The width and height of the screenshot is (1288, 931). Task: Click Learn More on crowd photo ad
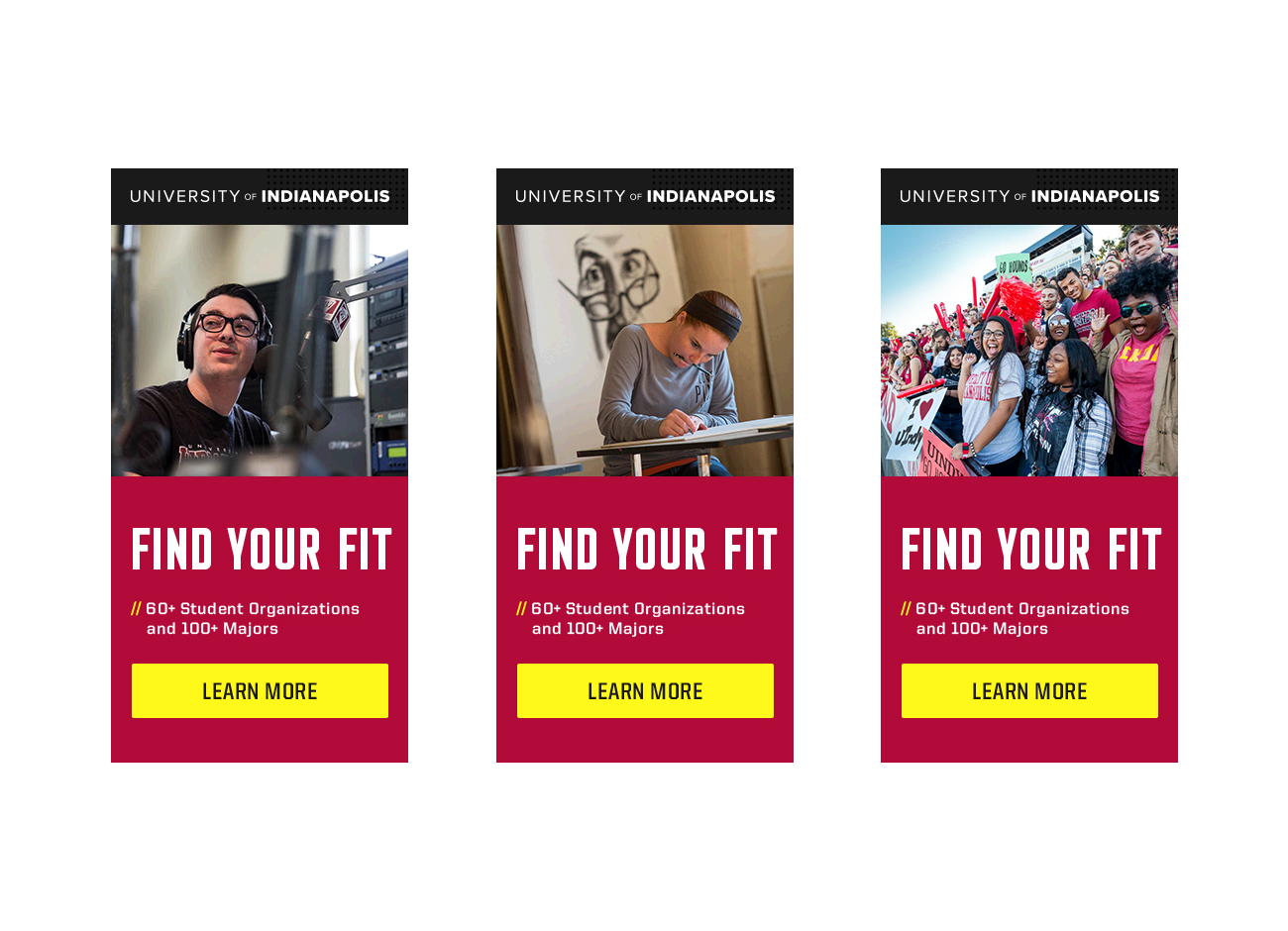point(1029,690)
